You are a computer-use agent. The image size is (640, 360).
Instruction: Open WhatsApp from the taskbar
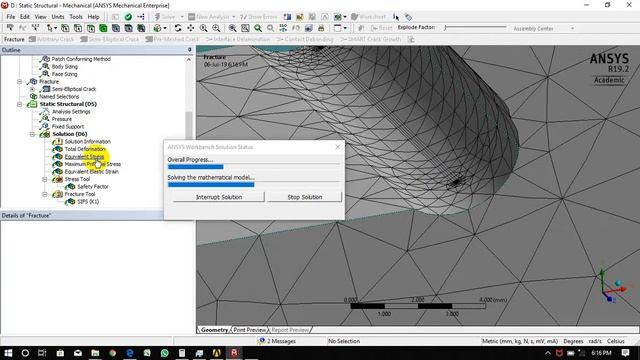pyautogui.click(x=164, y=353)
